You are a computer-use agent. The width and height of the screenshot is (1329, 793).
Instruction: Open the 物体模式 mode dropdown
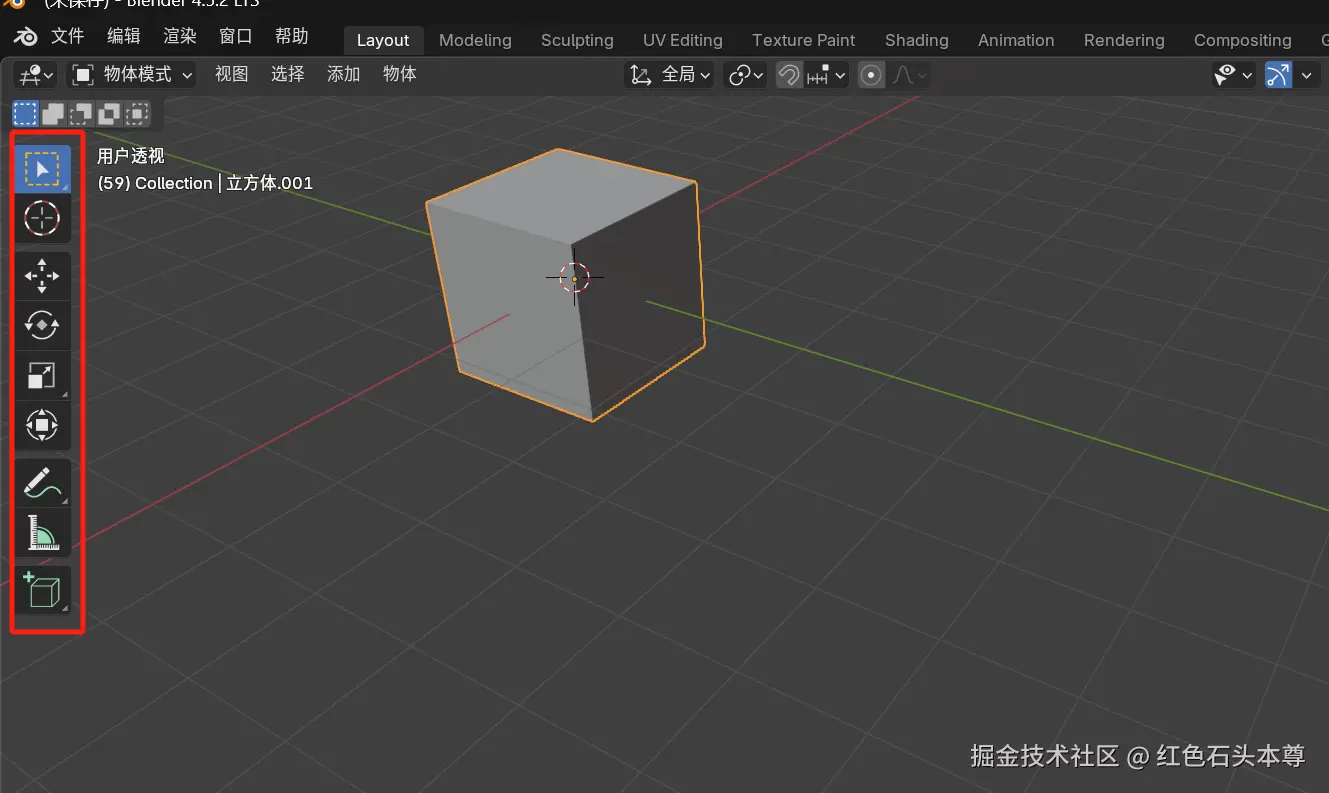pos(131,75)
